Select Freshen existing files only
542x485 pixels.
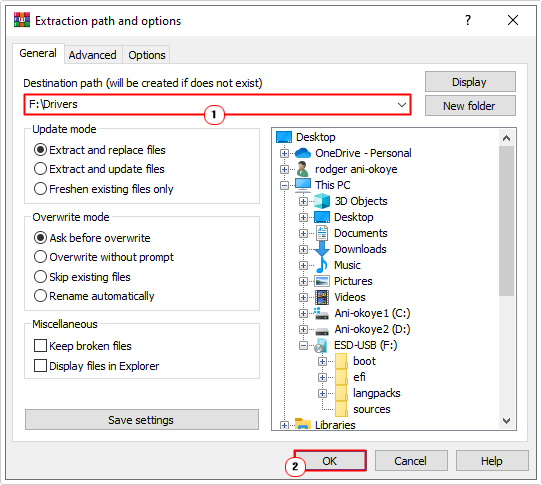[104, 189]
